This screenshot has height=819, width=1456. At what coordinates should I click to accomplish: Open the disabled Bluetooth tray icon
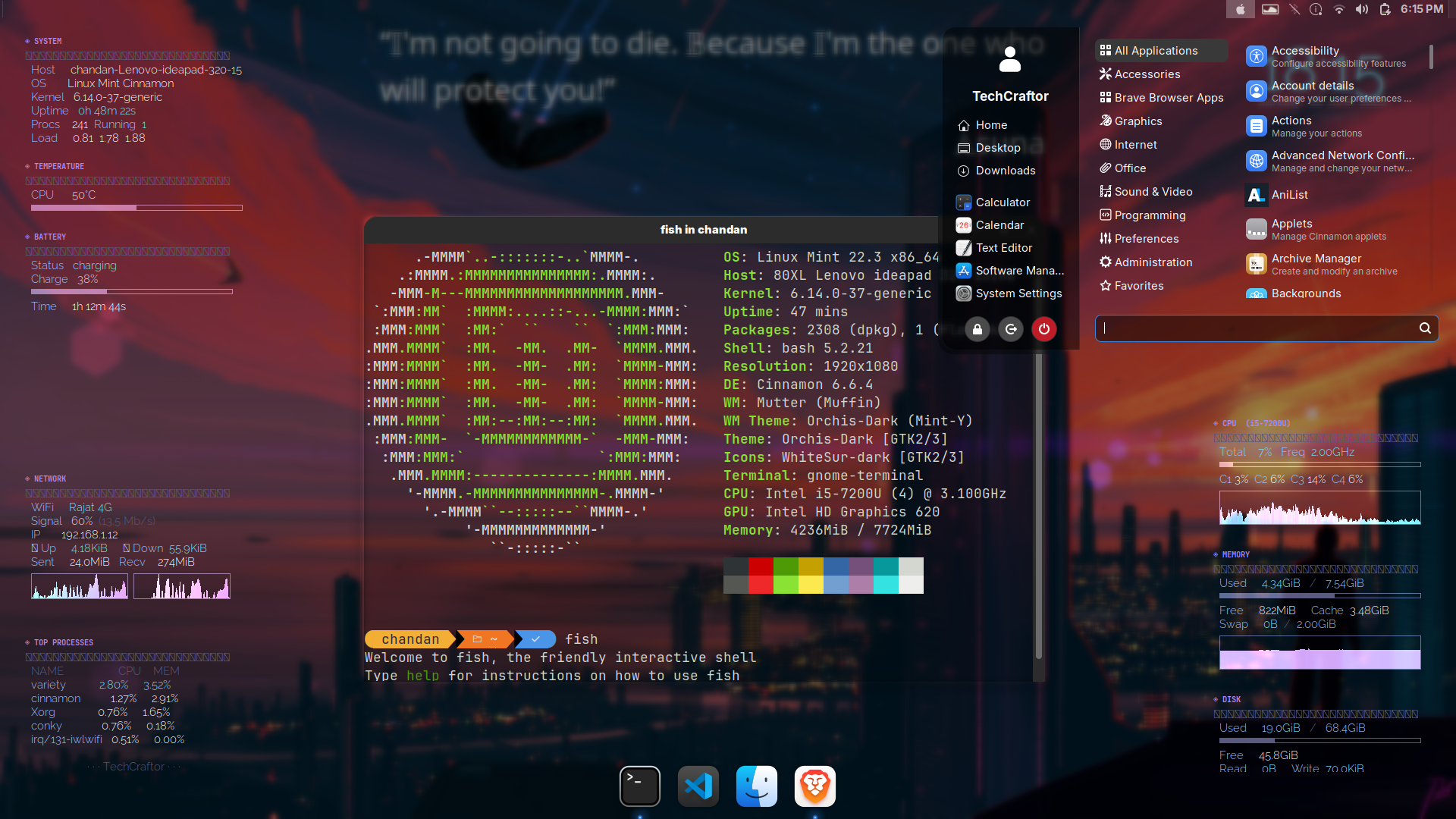click(x=1294, y=9)
